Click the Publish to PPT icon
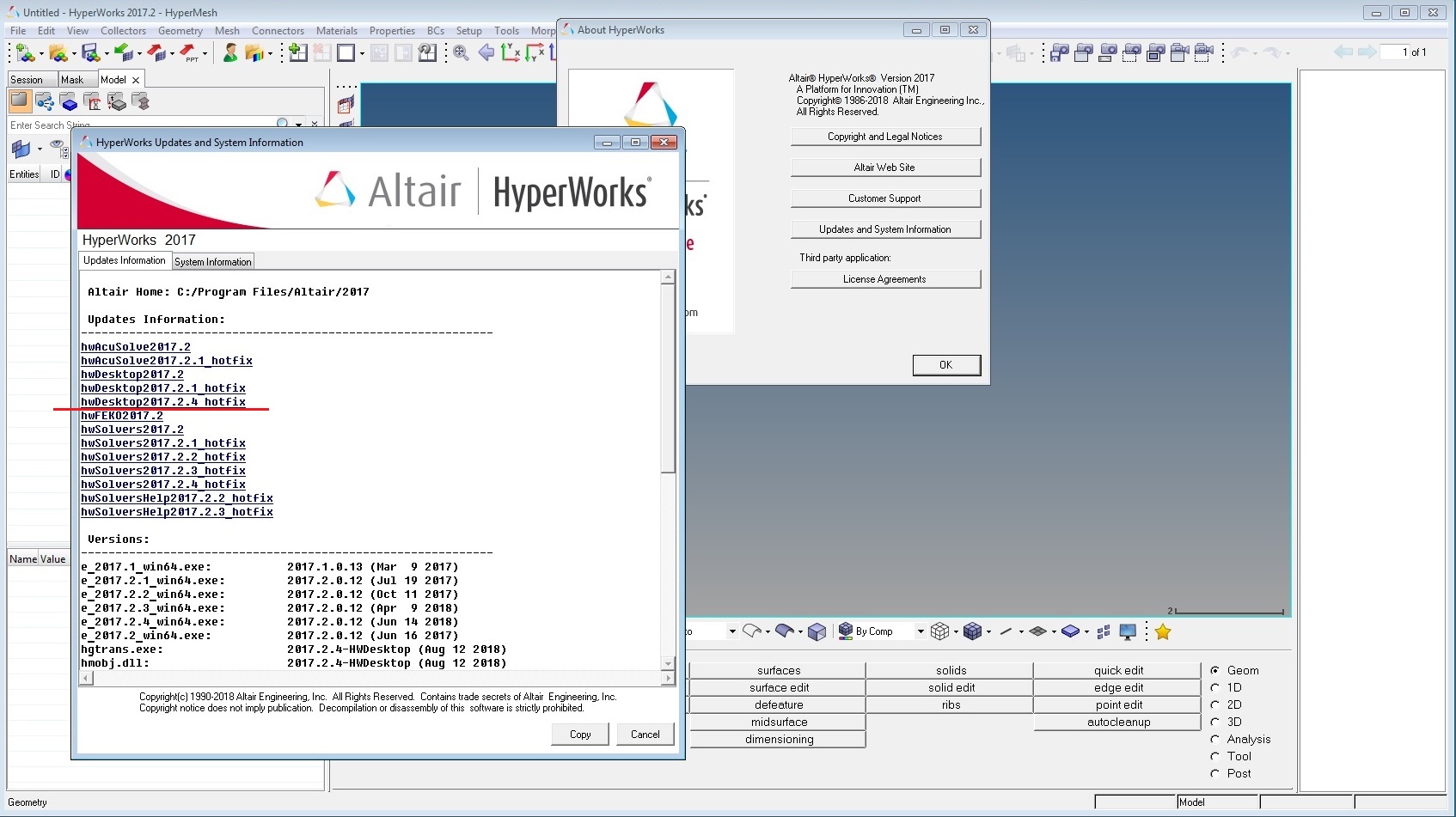 point(189,53)
